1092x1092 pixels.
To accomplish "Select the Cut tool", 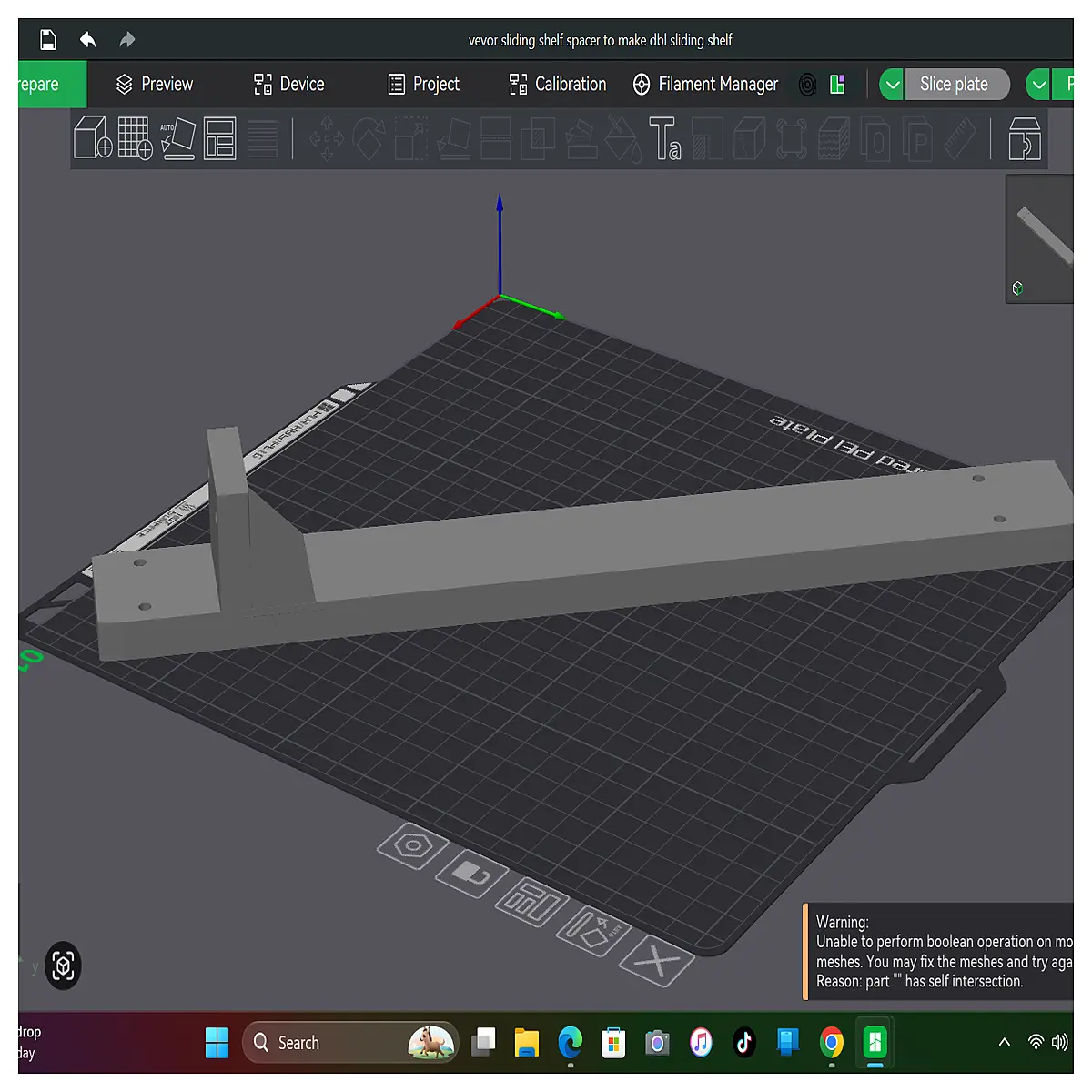I will [x=496, y=138].
